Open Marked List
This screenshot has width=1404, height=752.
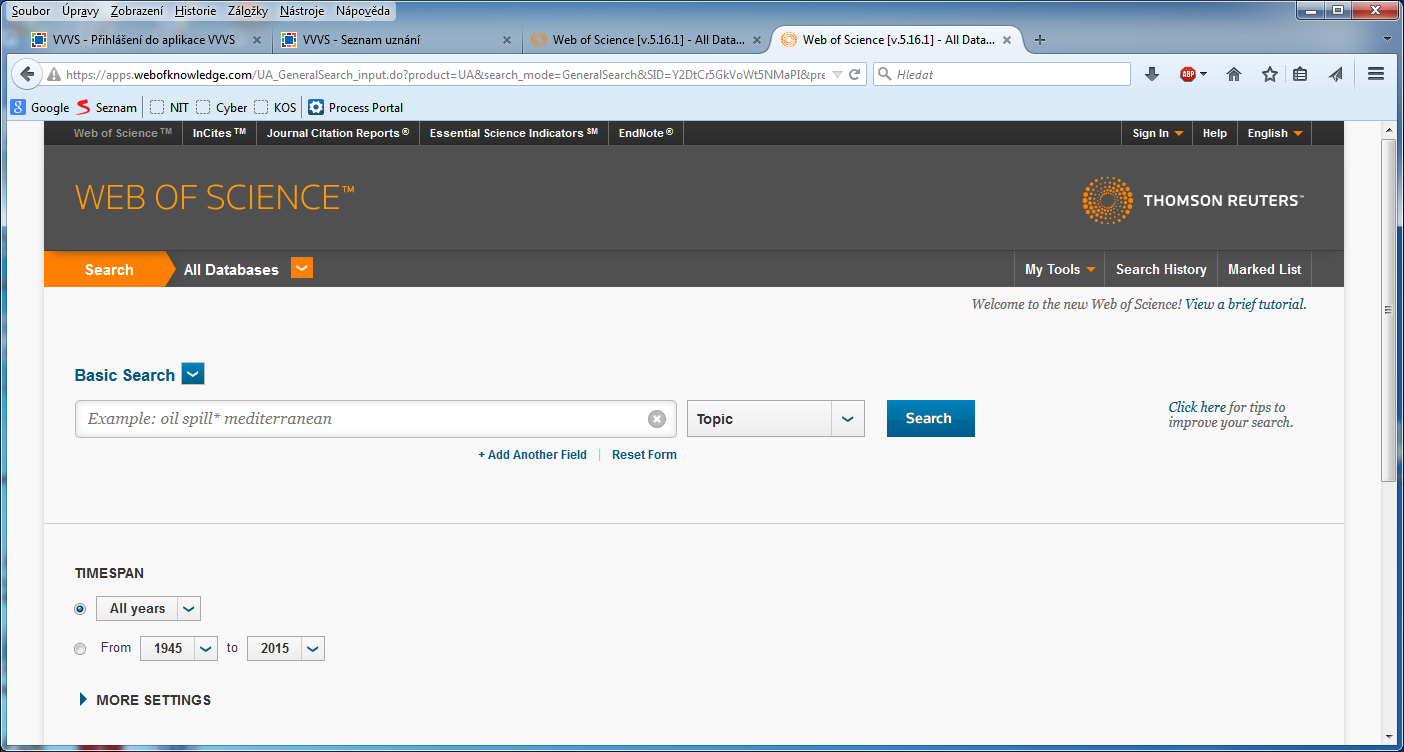tap(1264, 269)
